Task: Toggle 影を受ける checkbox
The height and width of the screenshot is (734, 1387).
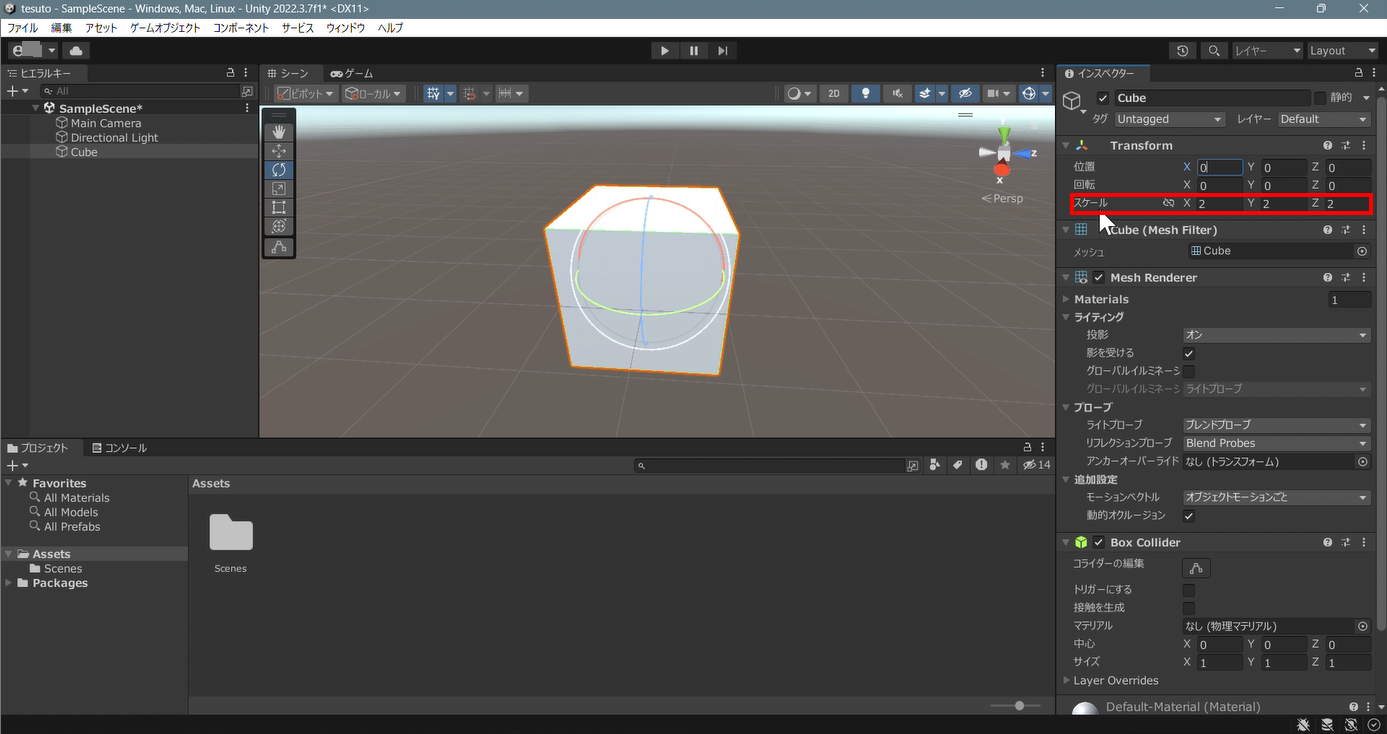Action: tap(1189, 353)
